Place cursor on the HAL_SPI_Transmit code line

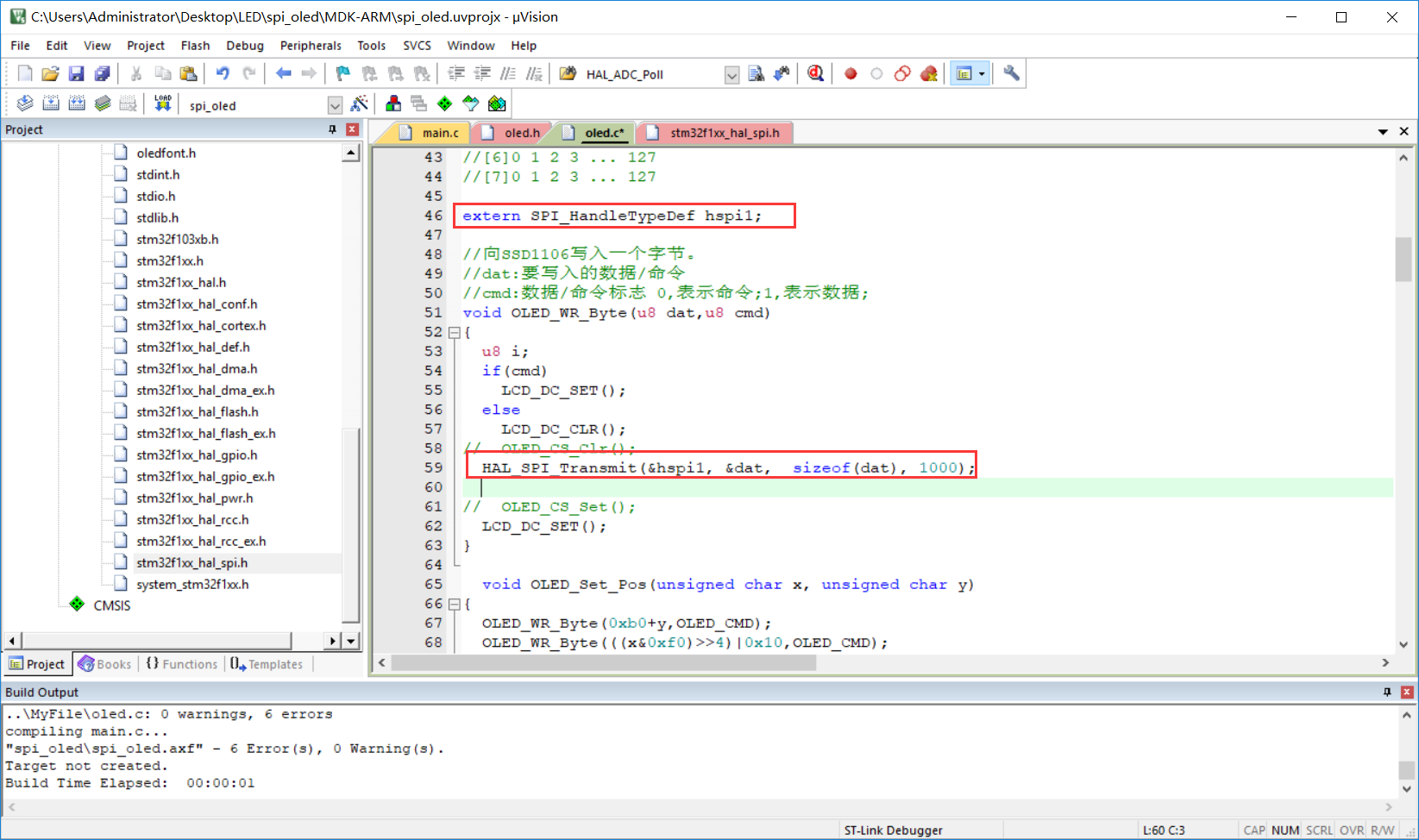[x=727, y=467]
